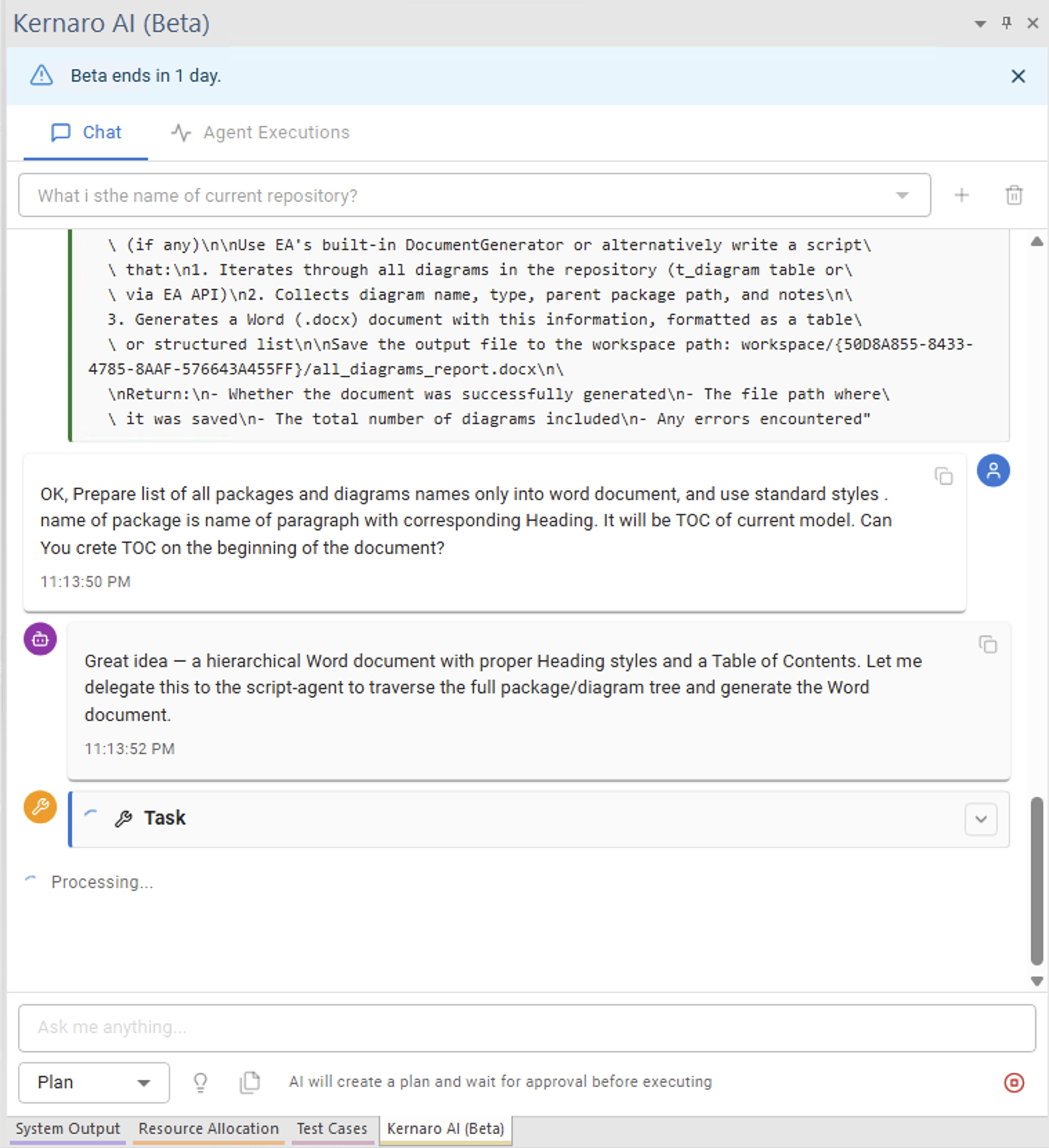Open the panel window position menu arrow
This screenshot has height=1148, width=1049.
(980, 24)
